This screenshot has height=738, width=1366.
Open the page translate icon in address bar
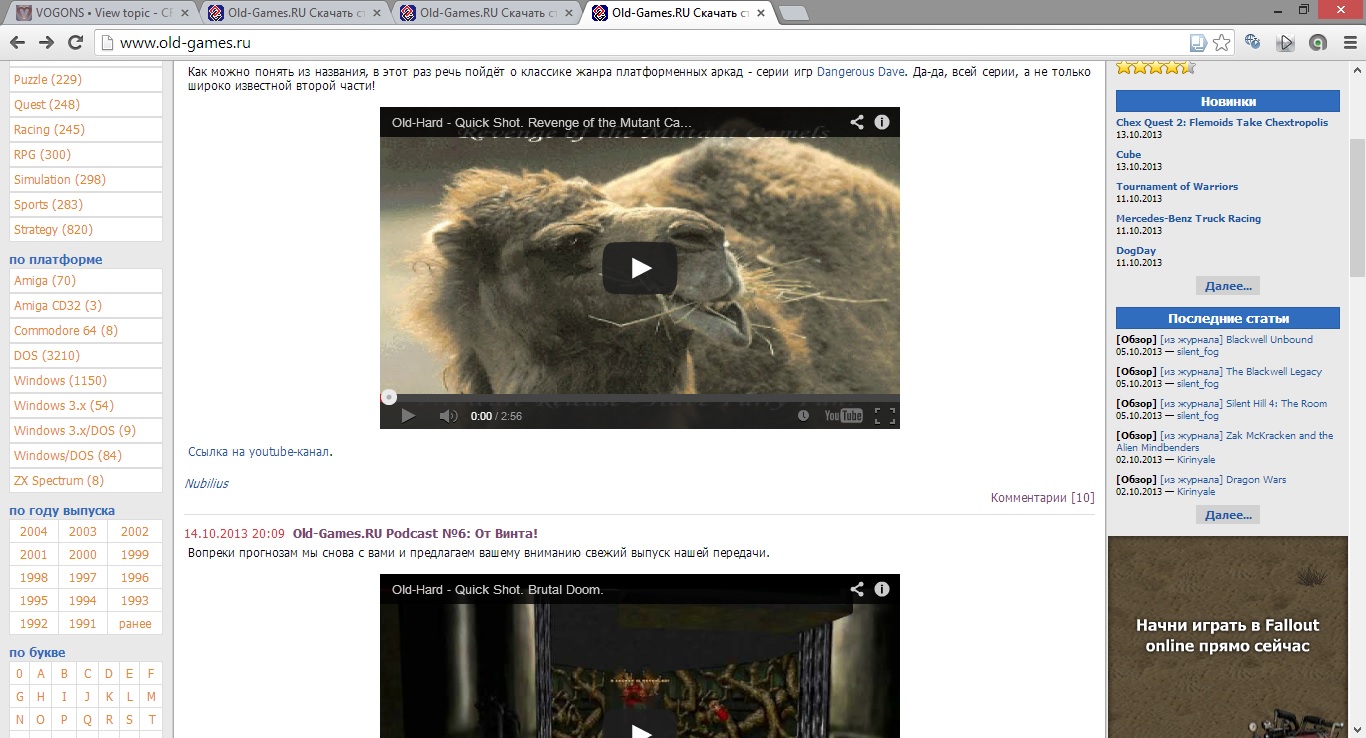(x=1198, y=42)
